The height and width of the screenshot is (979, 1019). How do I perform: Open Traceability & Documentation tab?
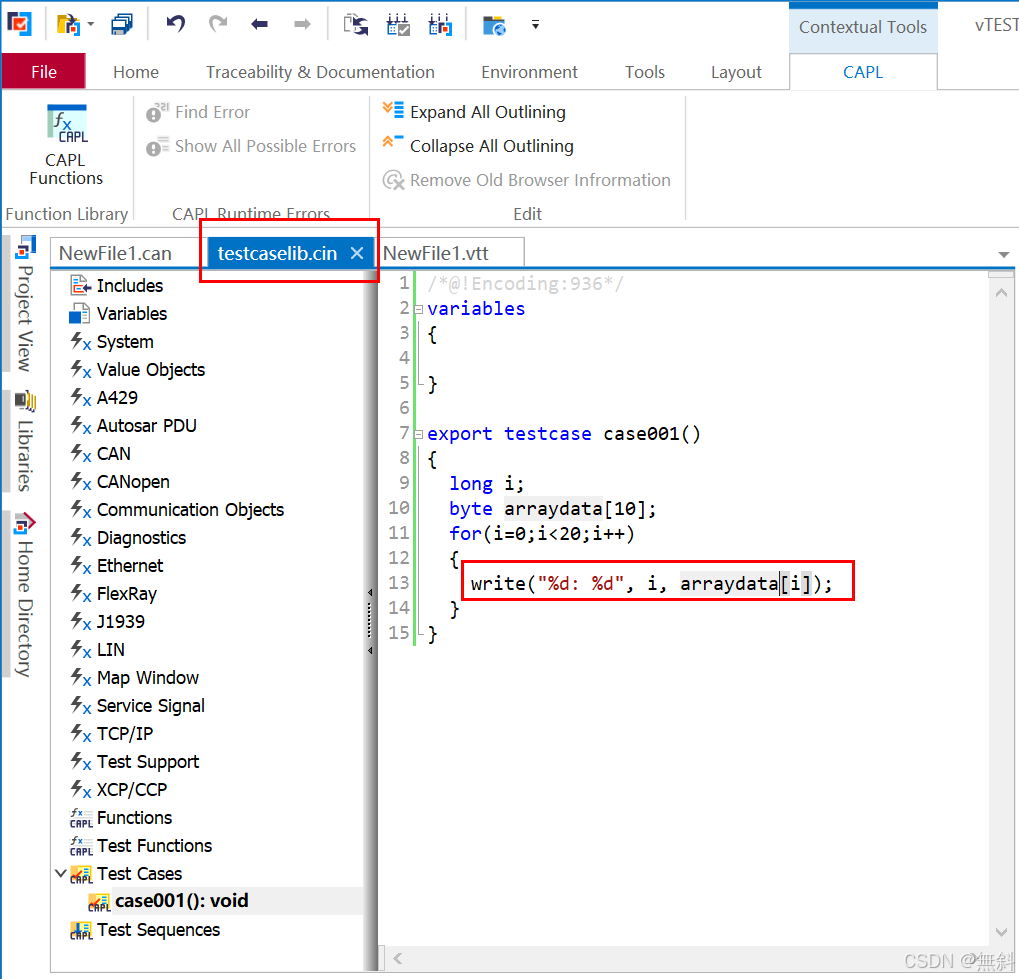pos(320,72)
